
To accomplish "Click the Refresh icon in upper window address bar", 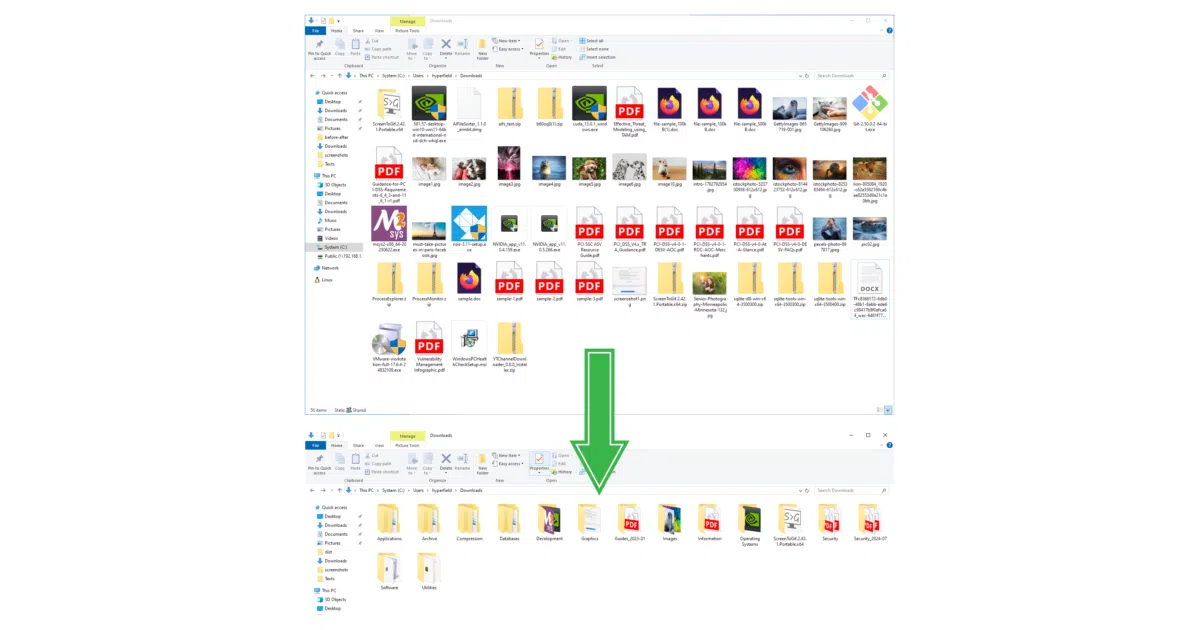I will [x=807, y=76].
